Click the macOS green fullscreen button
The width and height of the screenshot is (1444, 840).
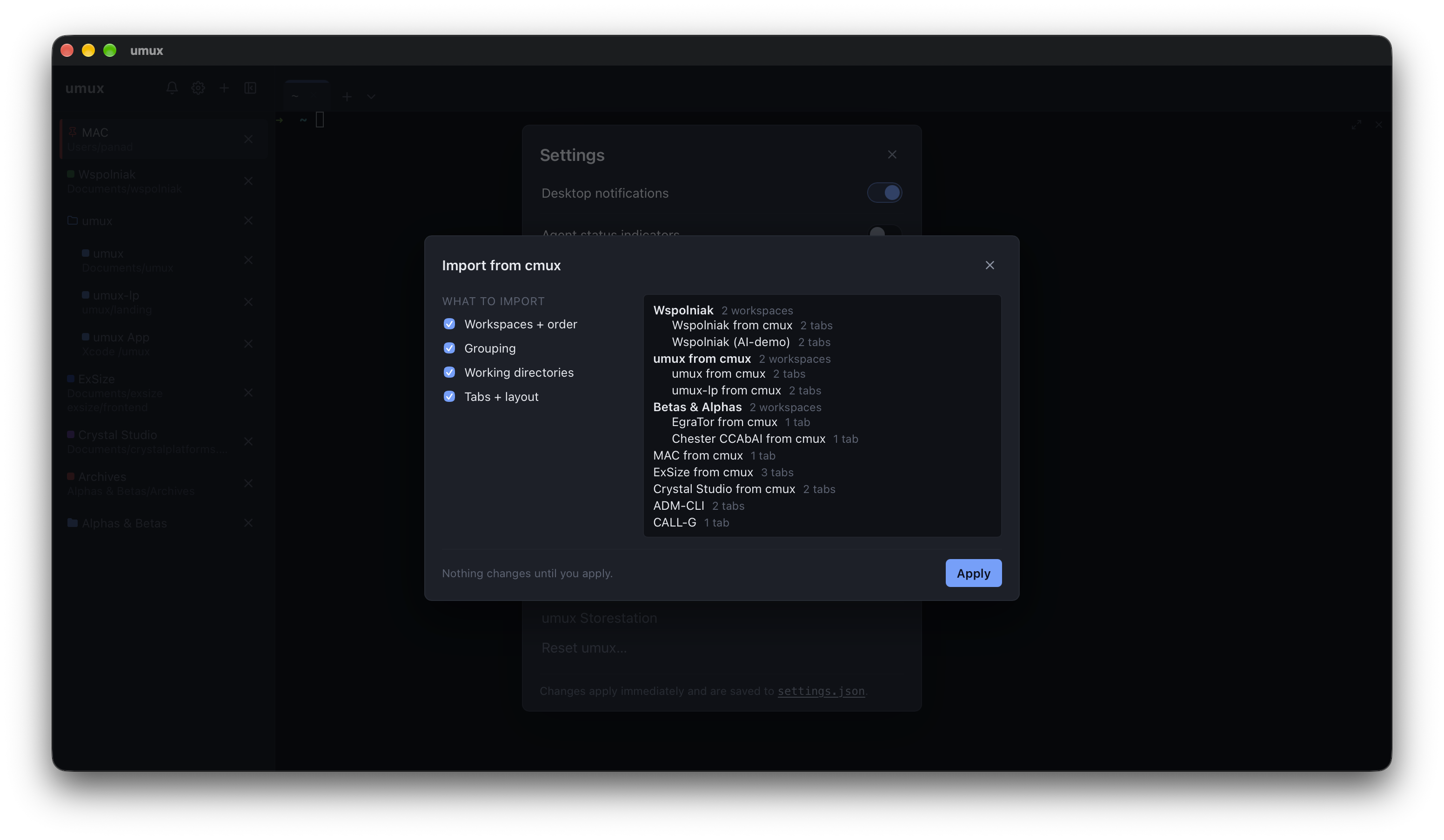[110, 50]
